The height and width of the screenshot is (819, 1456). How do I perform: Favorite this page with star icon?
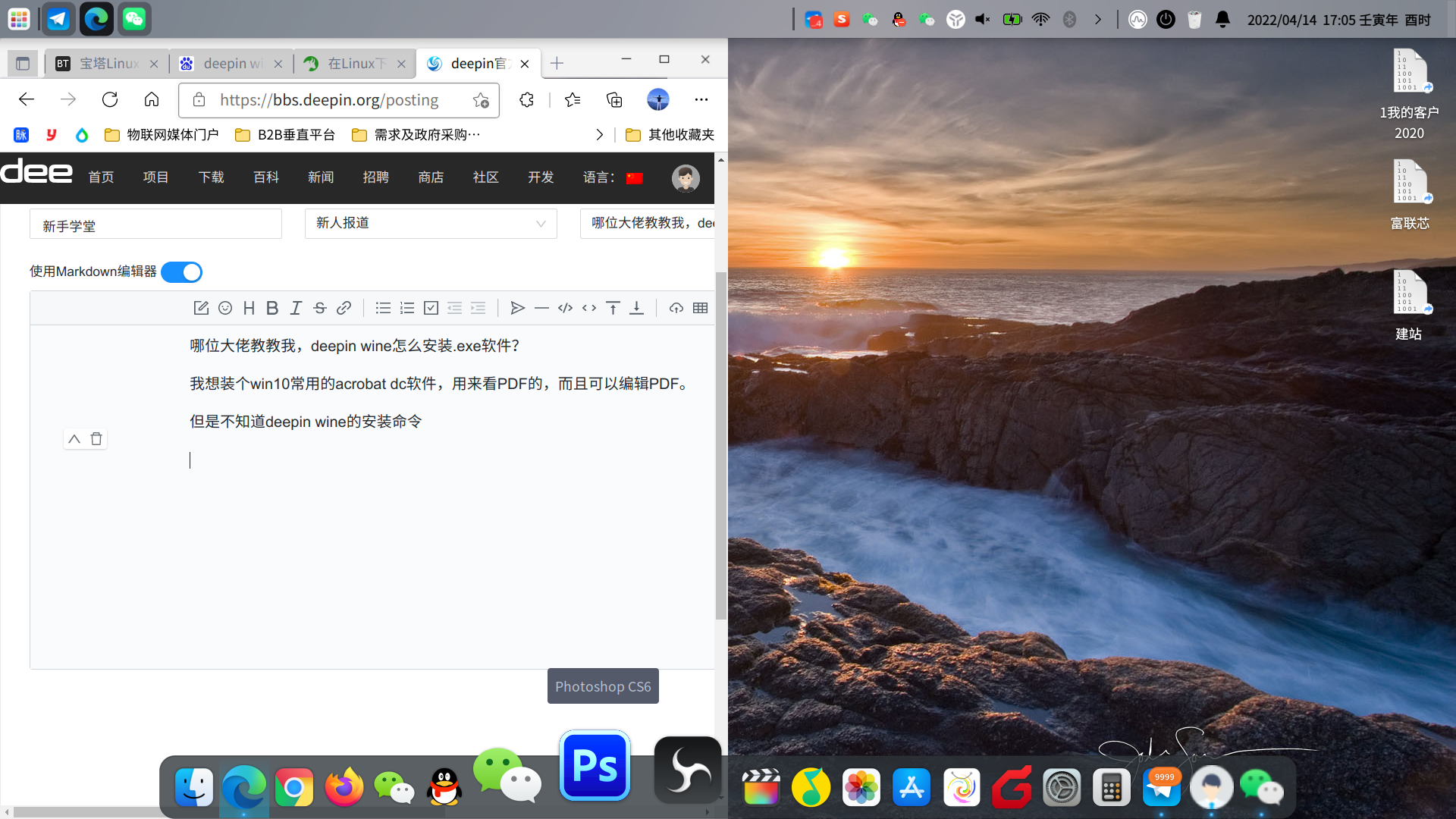(x=480, y=100)
